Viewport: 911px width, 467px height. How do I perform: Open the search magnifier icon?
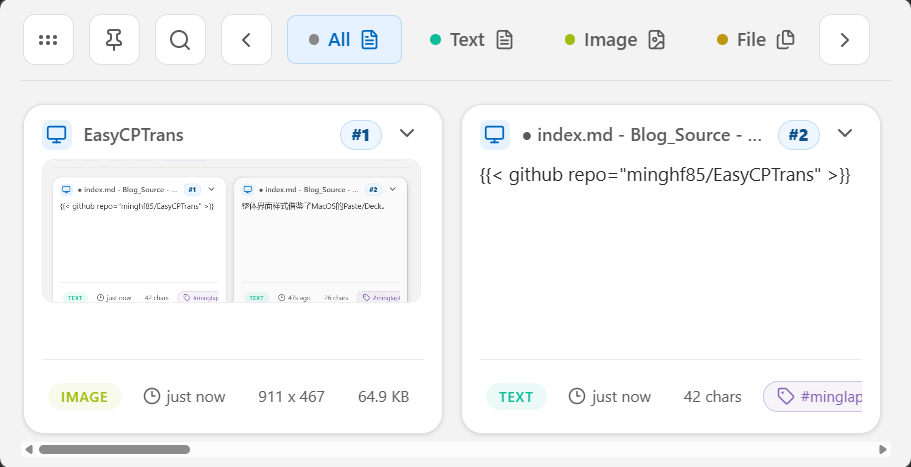click(180, 39)
